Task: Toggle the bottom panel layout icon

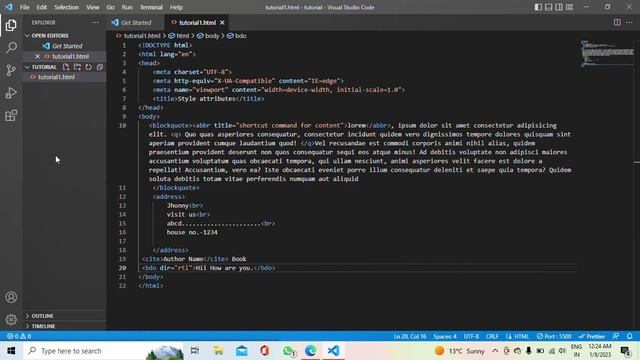Action: click(549, 7)
